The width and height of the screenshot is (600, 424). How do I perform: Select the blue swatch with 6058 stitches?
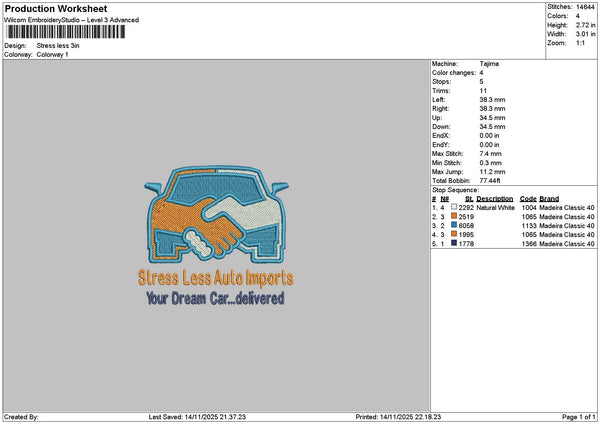pyautogui.click(x=455, y=226)
